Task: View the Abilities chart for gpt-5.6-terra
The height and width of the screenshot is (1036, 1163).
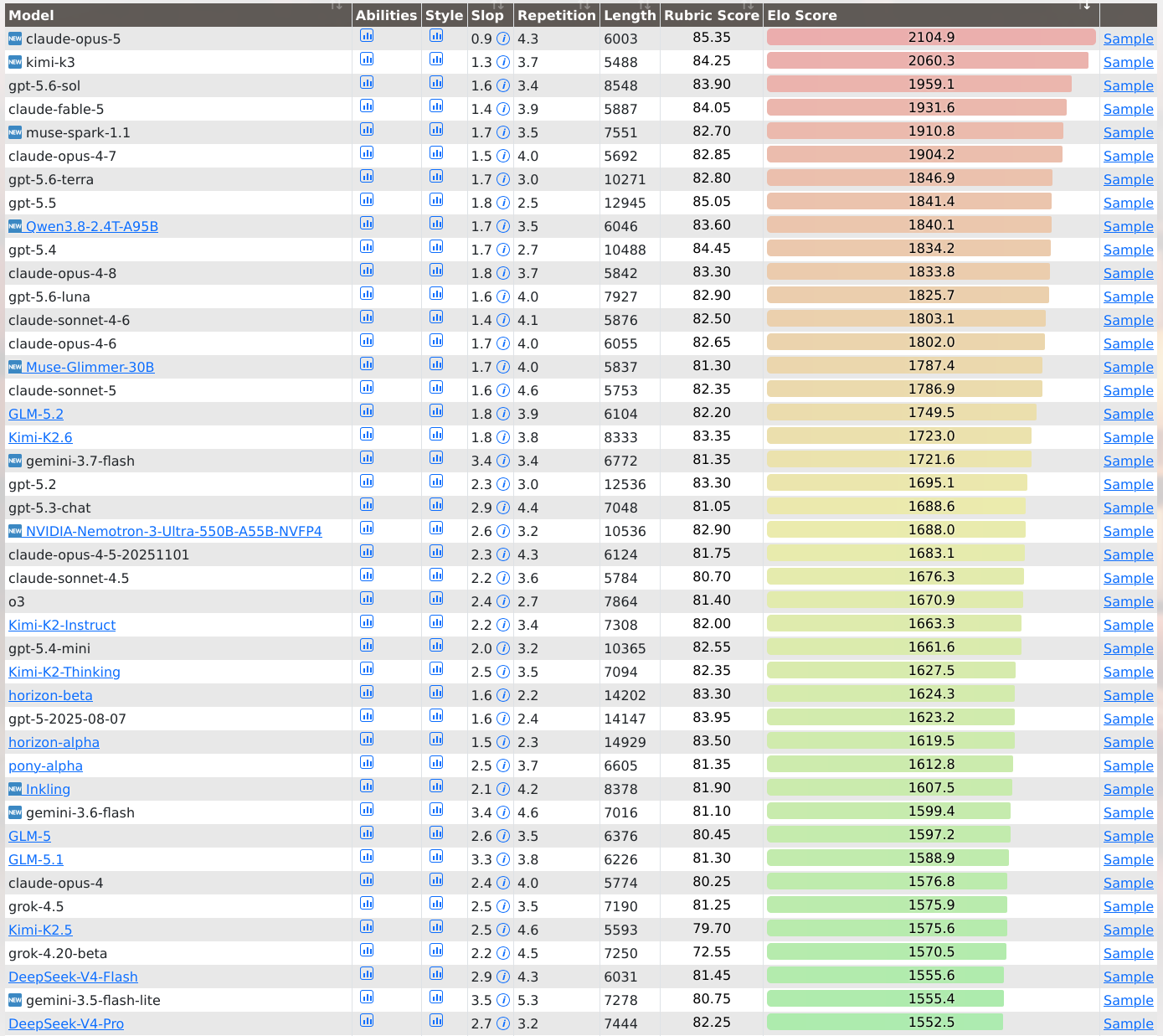Action: pos(367,177)
